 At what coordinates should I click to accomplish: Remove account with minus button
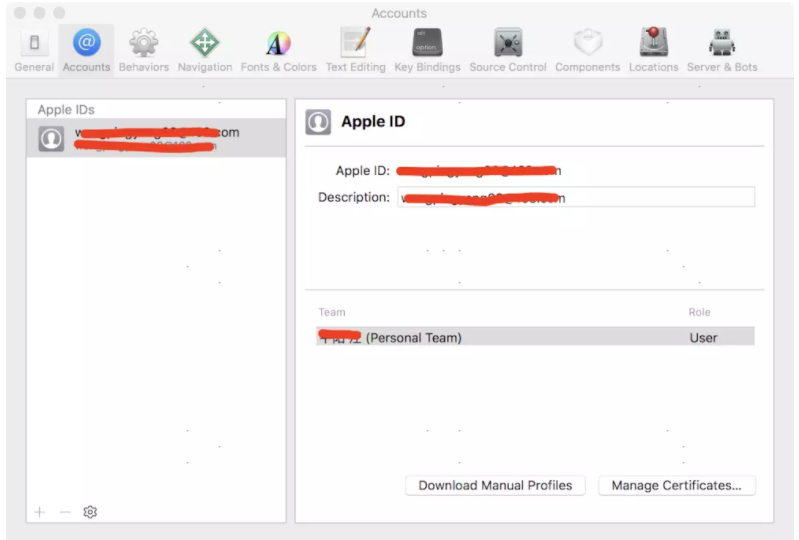point(65,512)
